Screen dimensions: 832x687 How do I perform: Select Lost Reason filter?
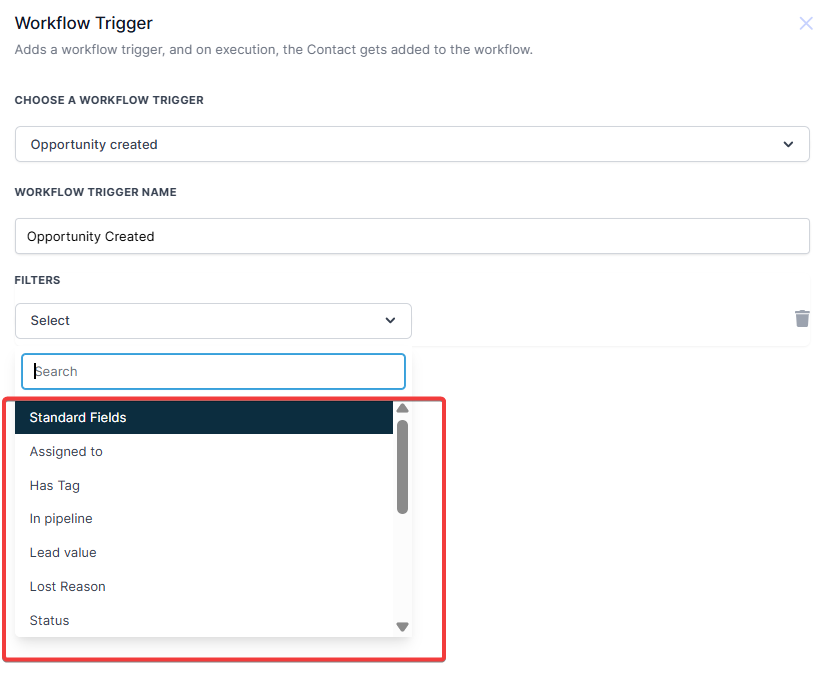click(204, 587)
